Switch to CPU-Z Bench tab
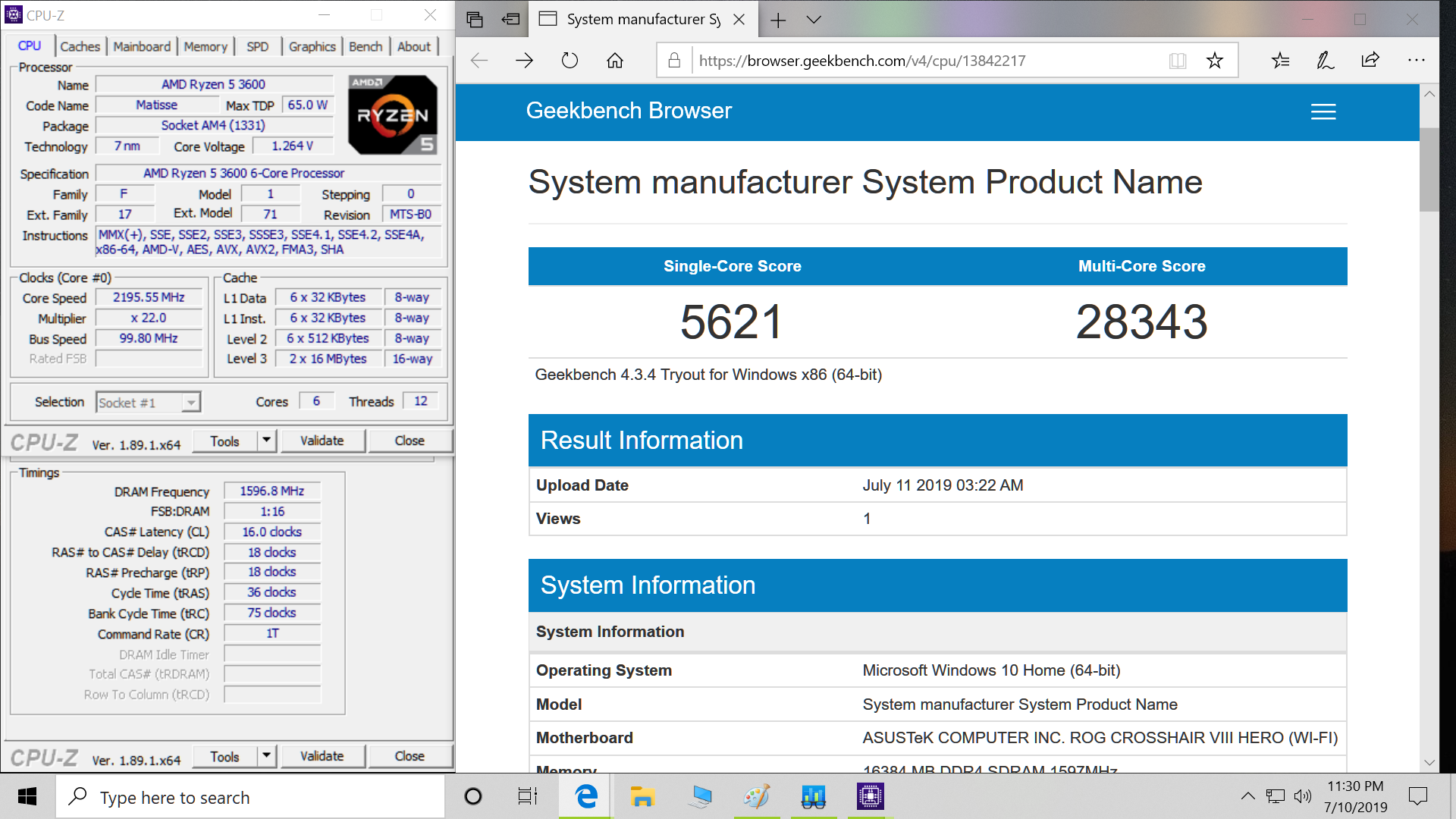This screenshot has height=819, width=1456. click(x=366, y=46)
